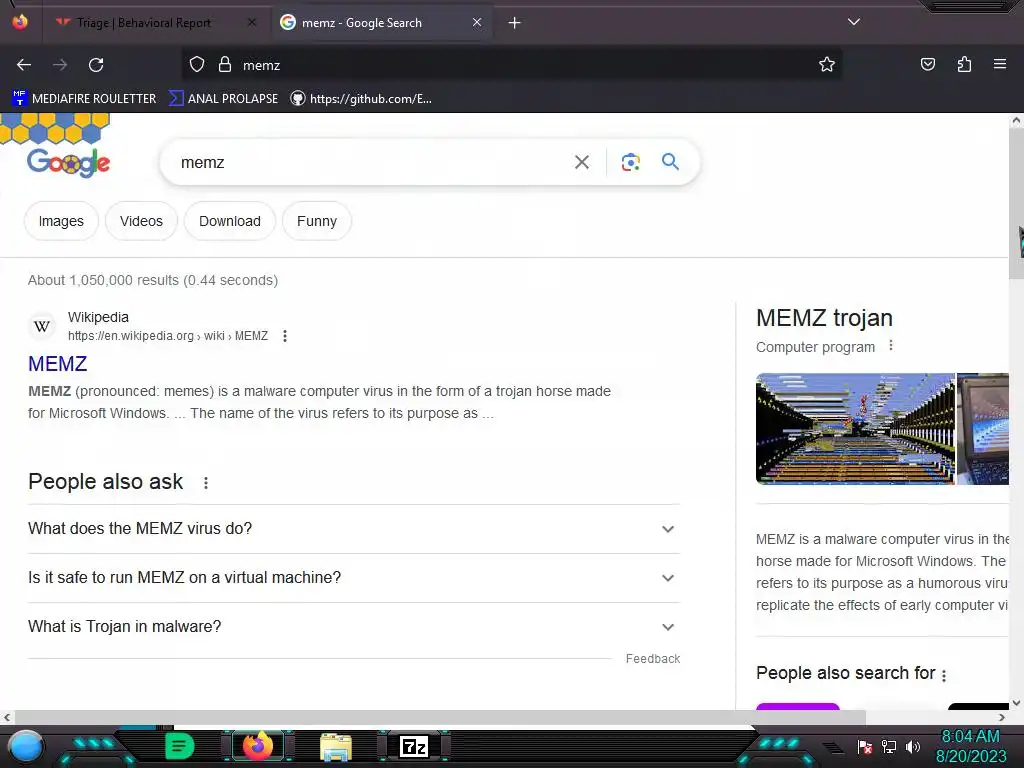Open Wikipedia result options three-dot menu
The width and height of the screenshot is (1024, 768).
click(285, 336)
